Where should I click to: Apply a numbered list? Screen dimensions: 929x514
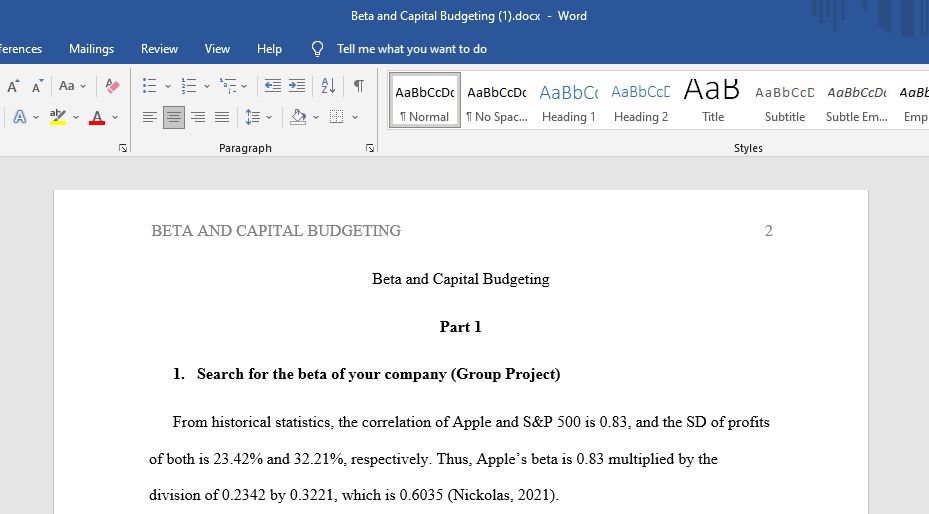[189, 86]
